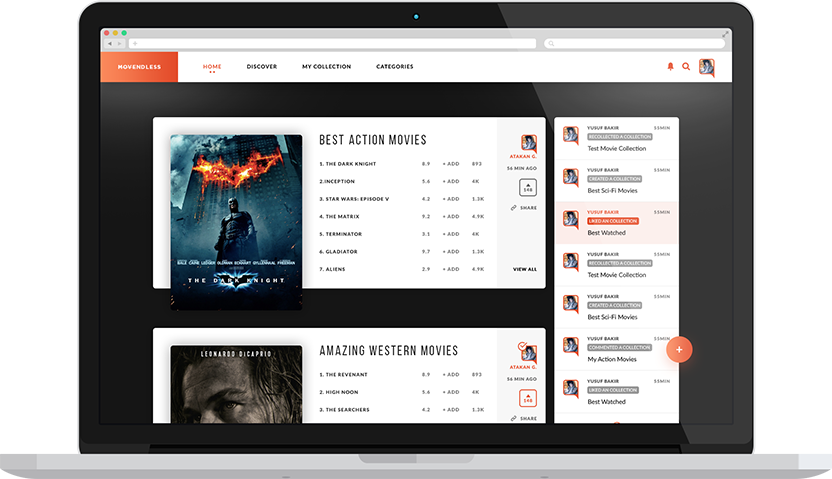Select '5. Terminator' list entry

(x=341, y=234)
